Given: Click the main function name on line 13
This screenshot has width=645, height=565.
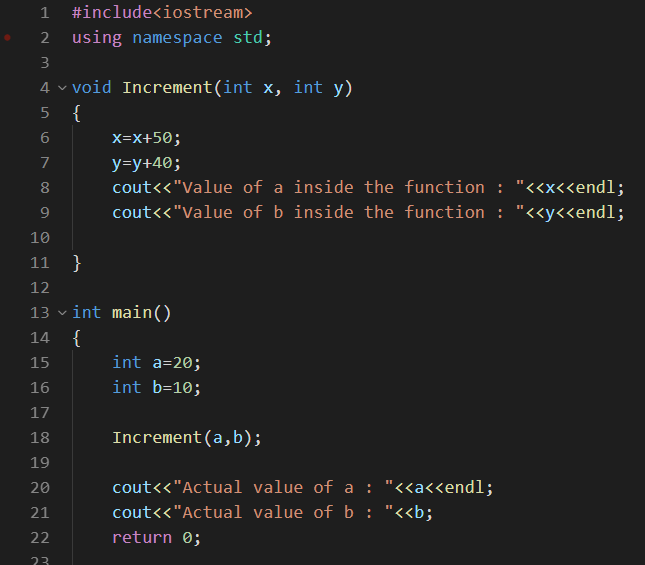Looking at the screenshot, I should 132,313.
